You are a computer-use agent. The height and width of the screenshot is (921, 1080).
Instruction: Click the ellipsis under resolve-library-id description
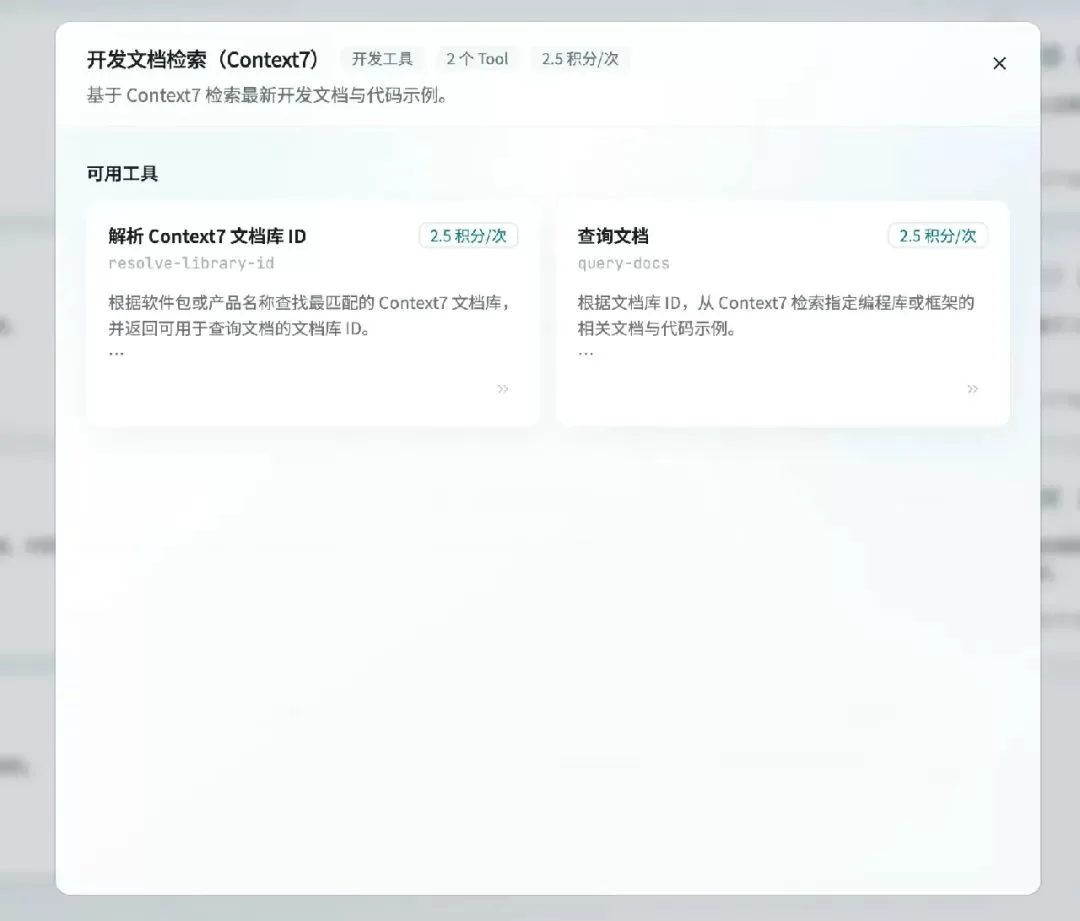pos(116,353)
